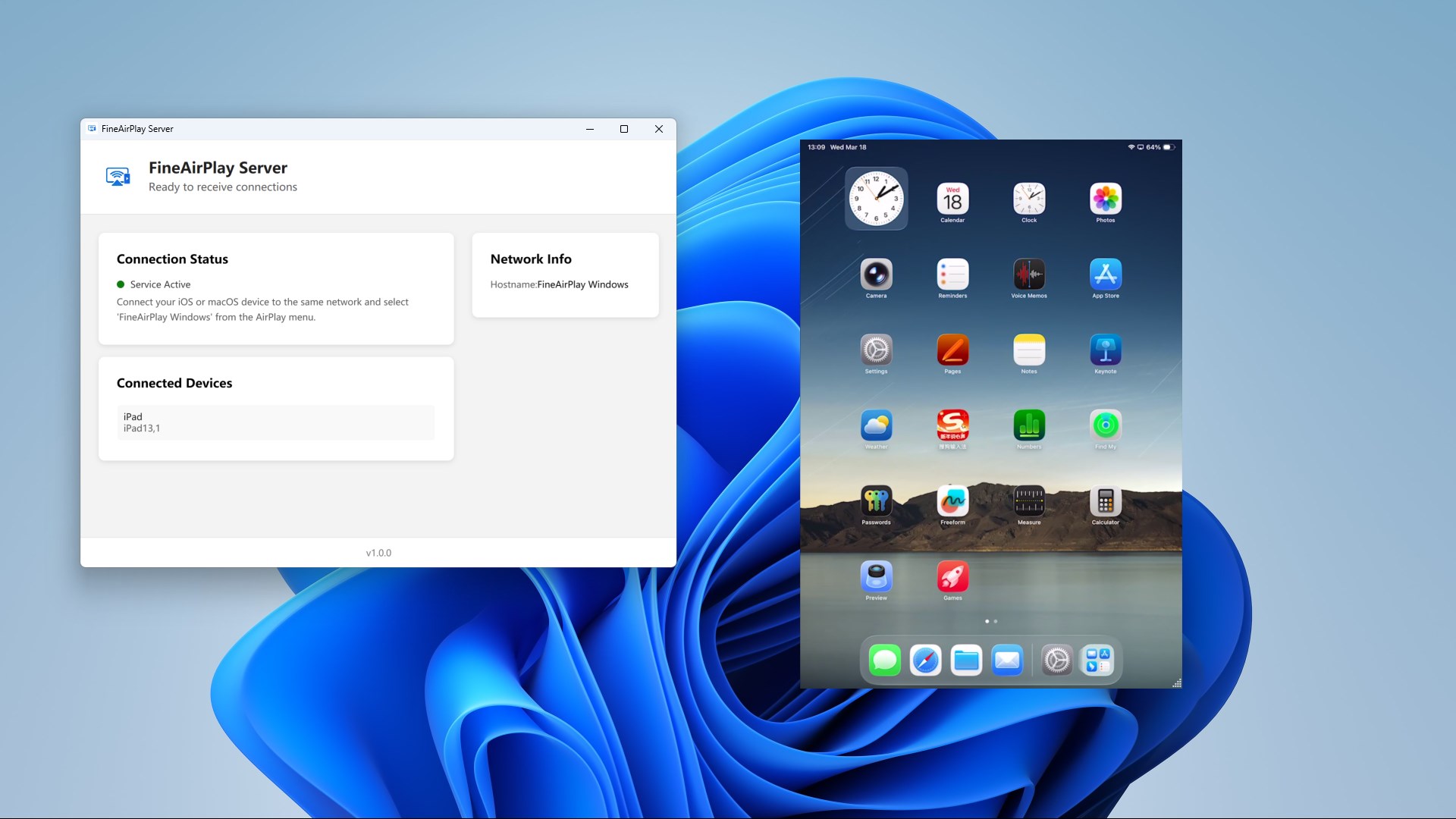Open the Measure app on iPad
1456x819 pixels.
1029,500
